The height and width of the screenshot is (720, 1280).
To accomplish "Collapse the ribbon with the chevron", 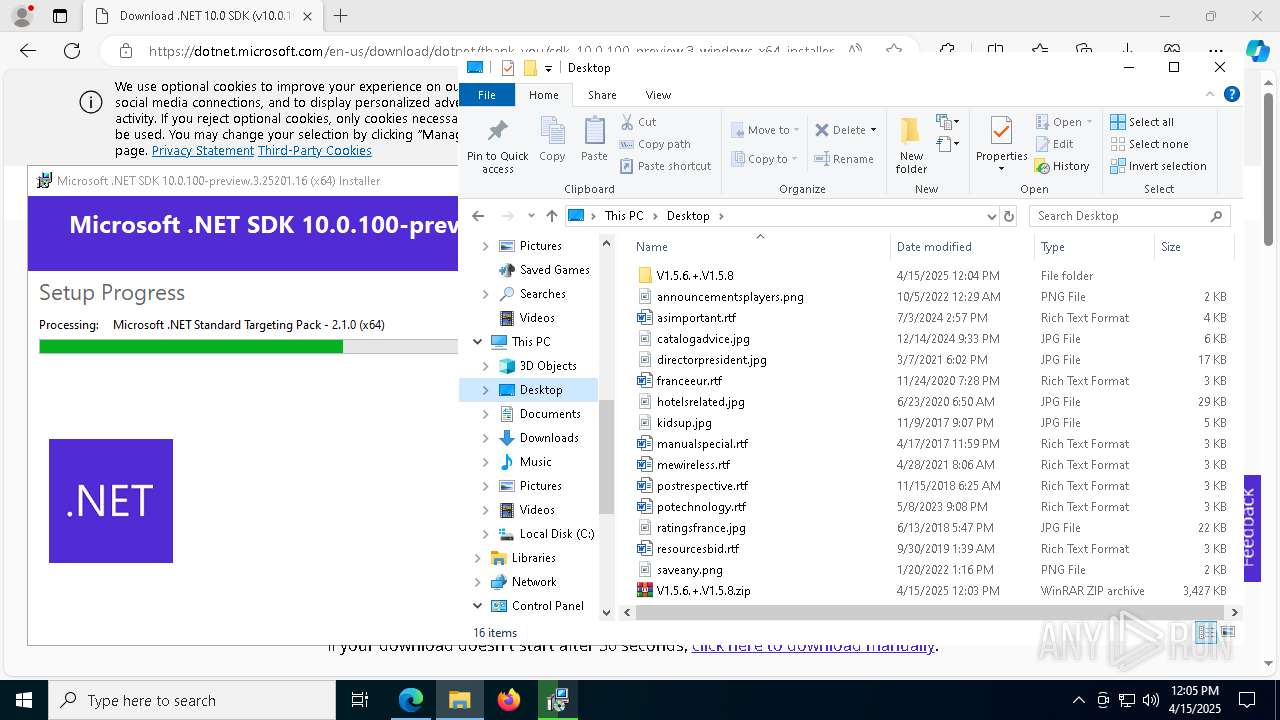I will tap(1212, 94).
